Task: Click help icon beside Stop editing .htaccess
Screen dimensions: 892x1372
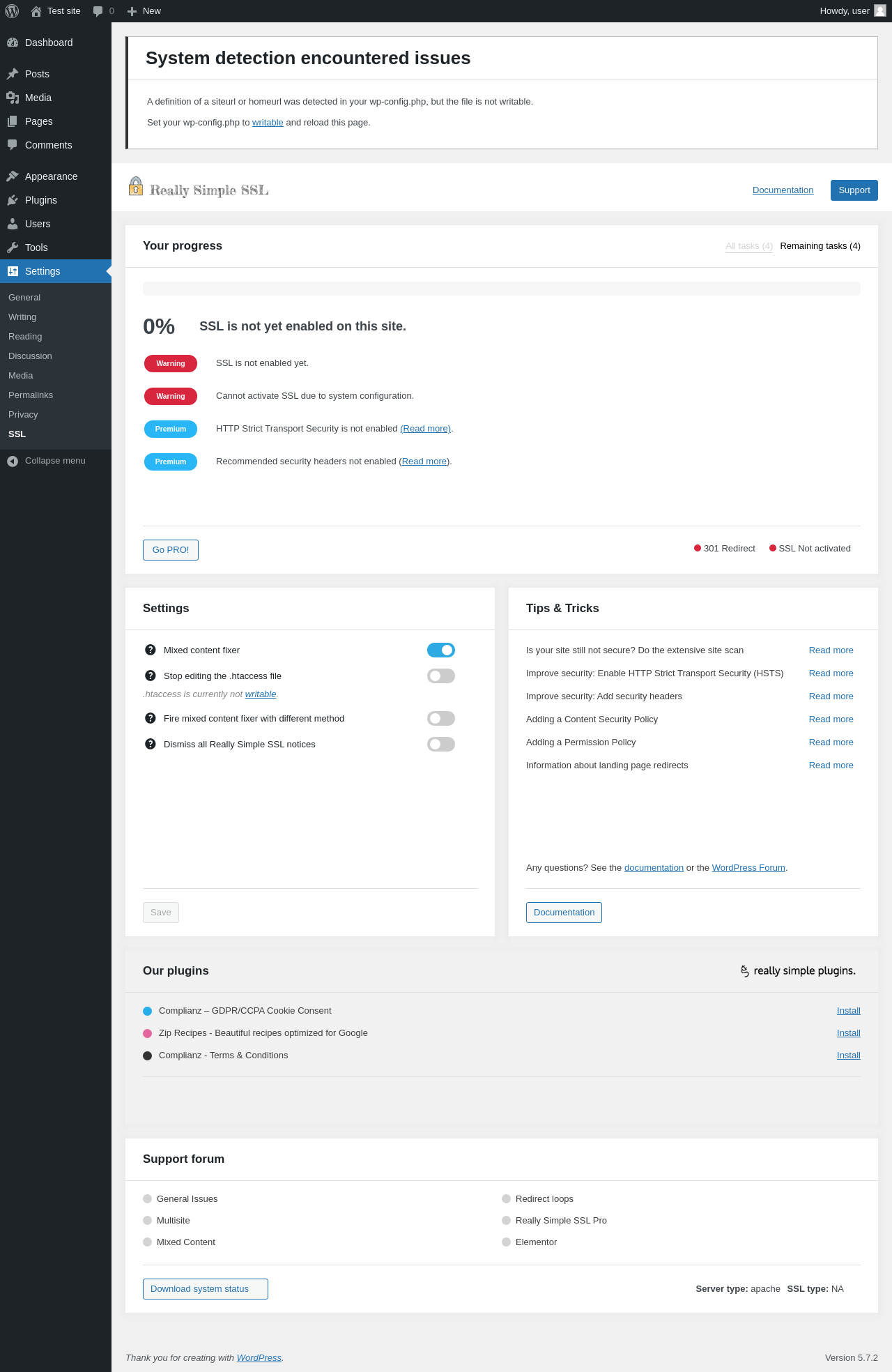Action: 150,676
